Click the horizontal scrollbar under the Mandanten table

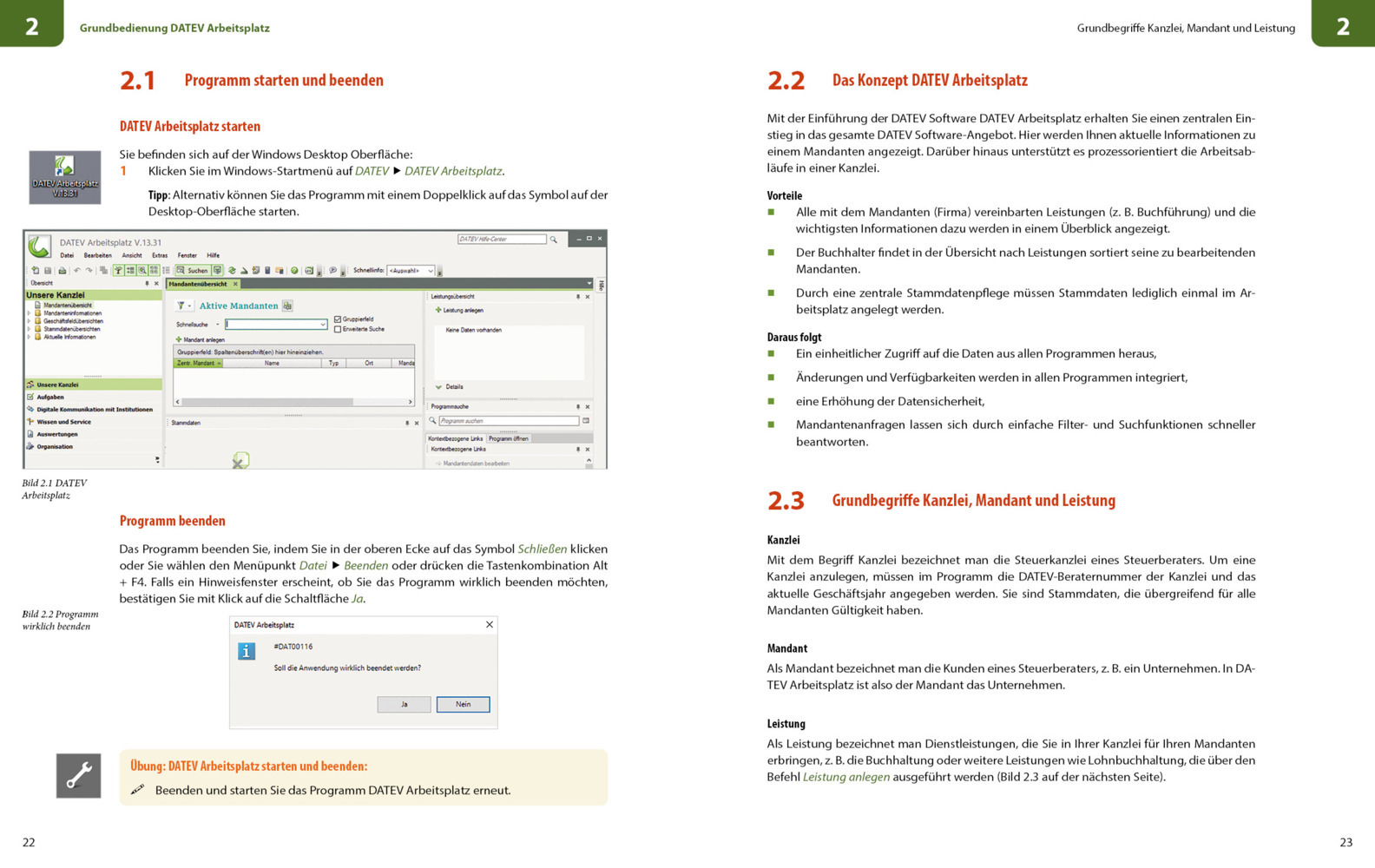294,402
